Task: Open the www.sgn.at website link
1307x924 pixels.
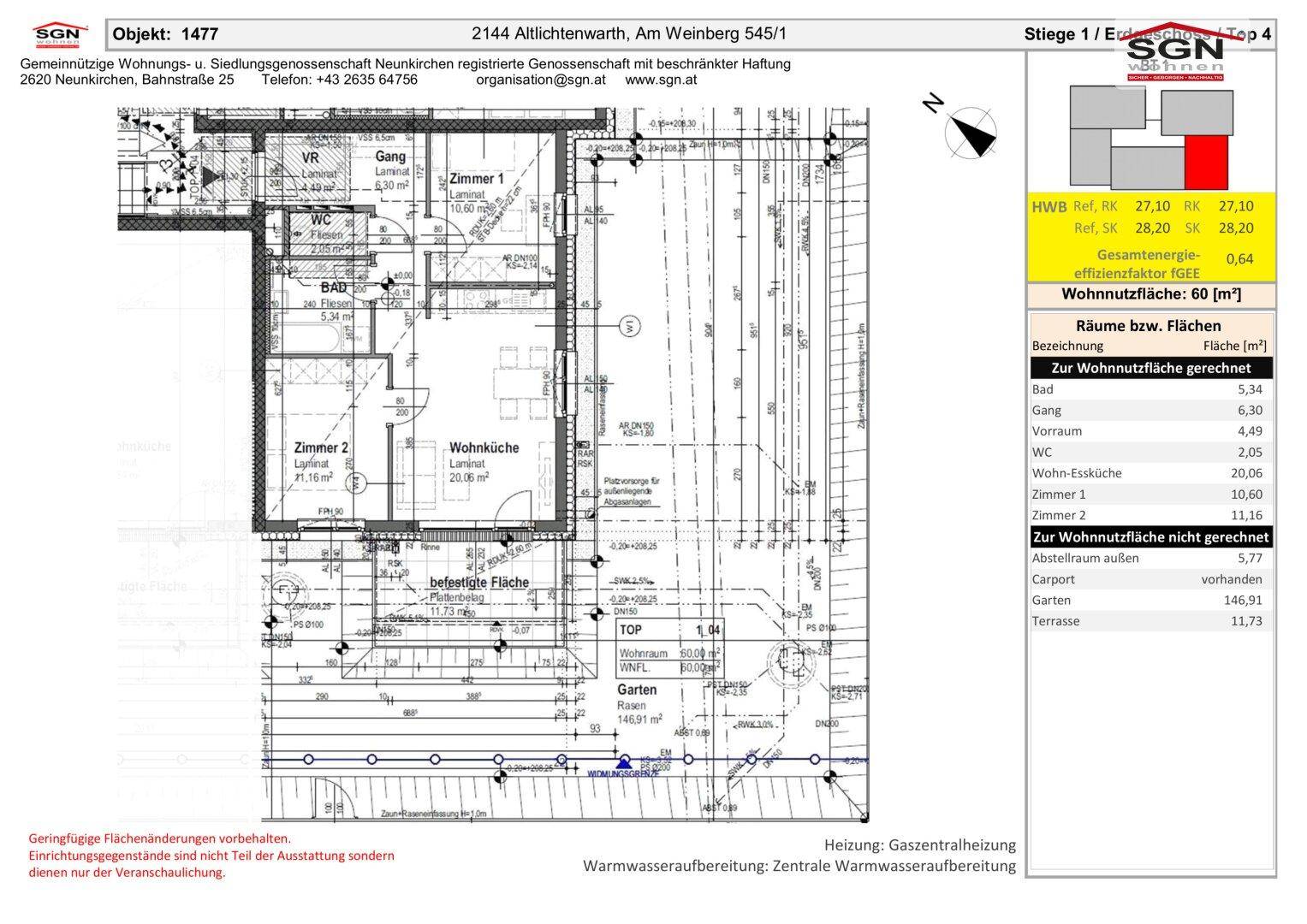Action: [661, 80]
